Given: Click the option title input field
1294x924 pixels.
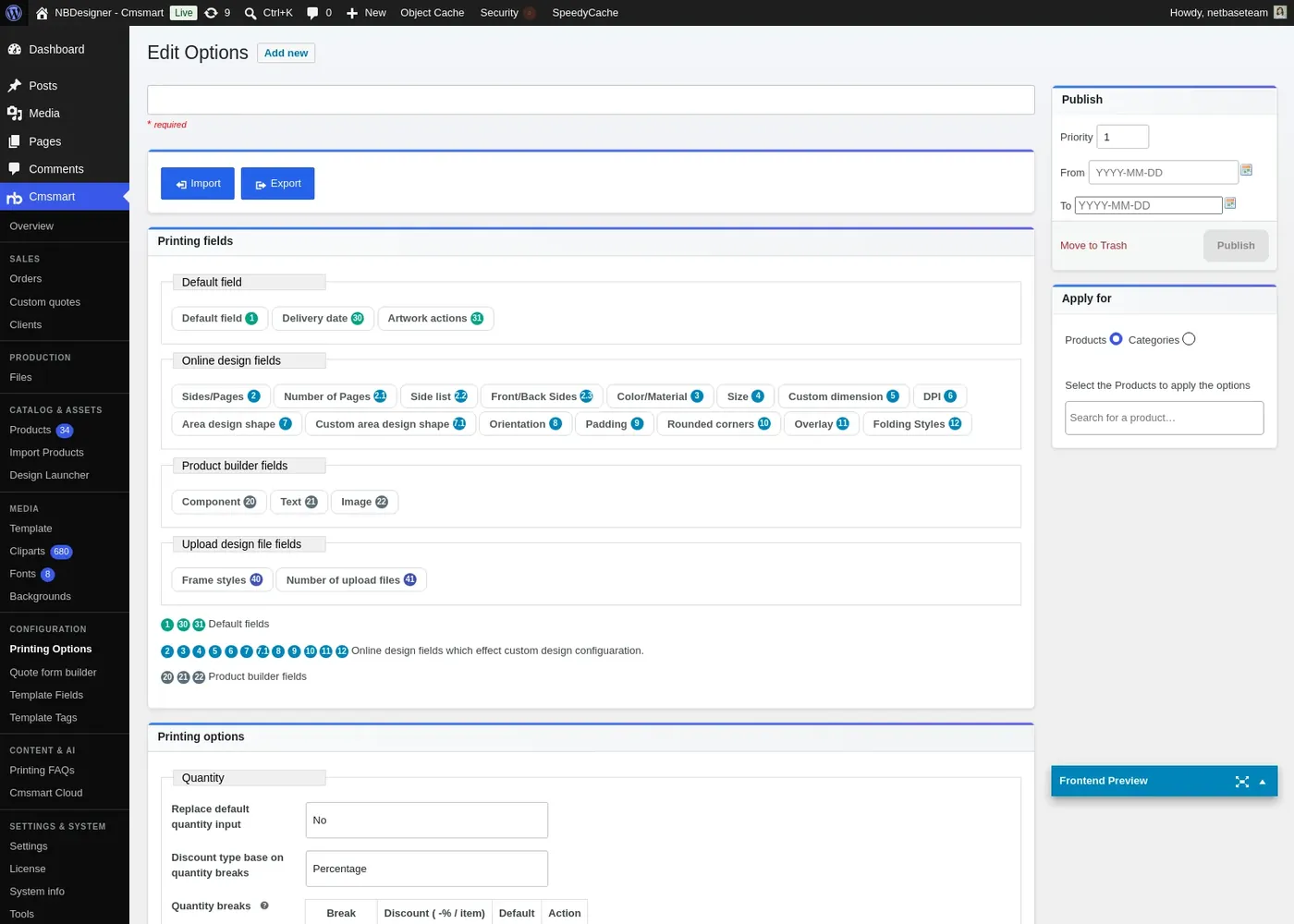Looking at the screenshot, I should 591,100.
